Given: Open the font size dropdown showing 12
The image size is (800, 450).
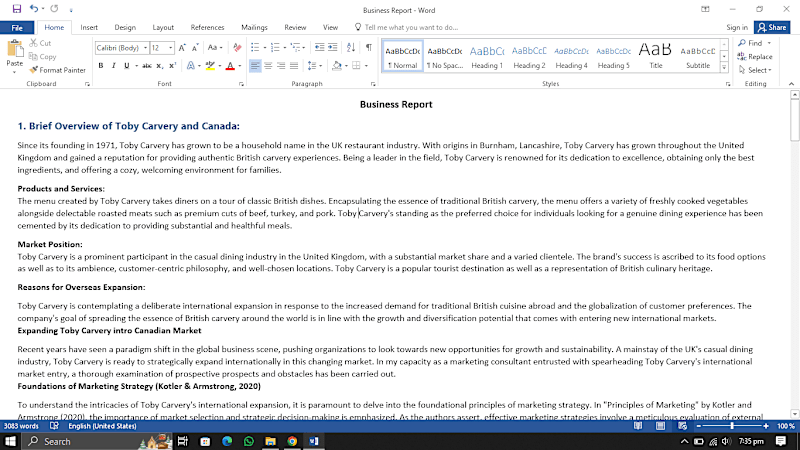Looking at the screenshot, I should pos(170,48).
